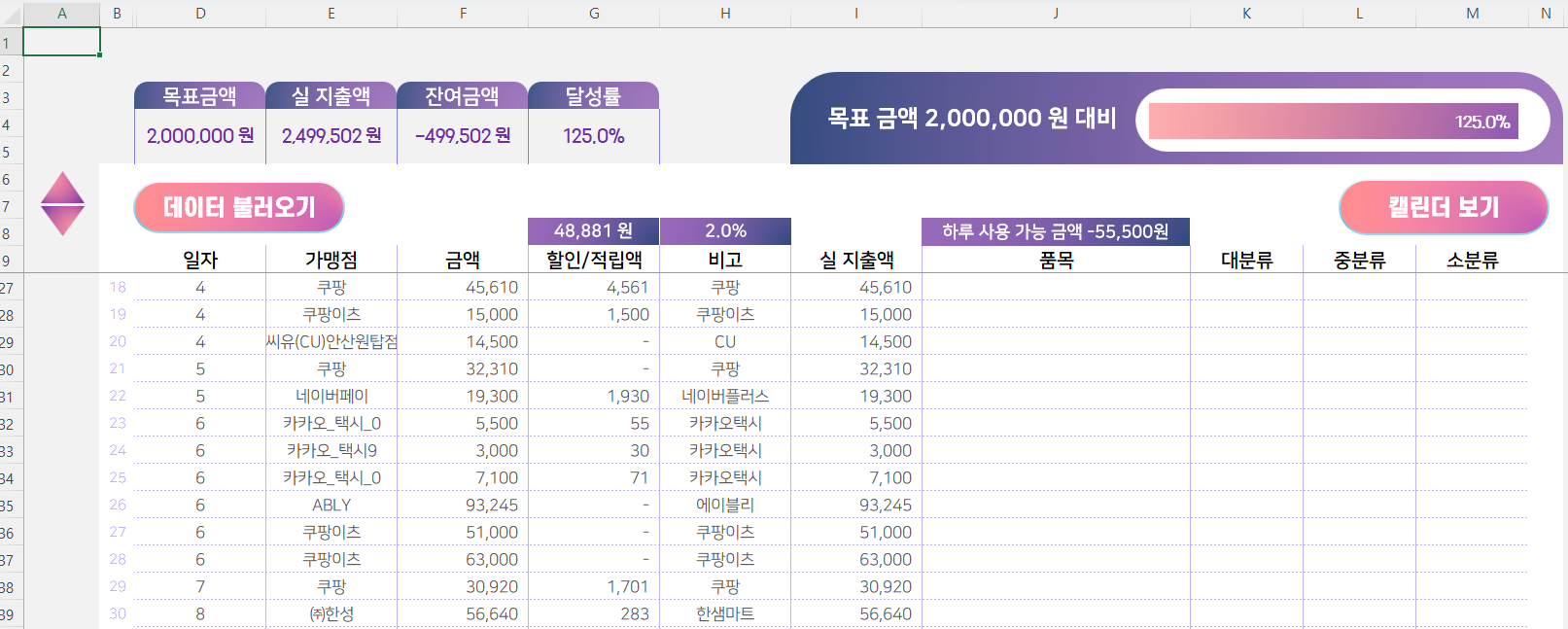Open the 캘린더 보기 button

1443,207
